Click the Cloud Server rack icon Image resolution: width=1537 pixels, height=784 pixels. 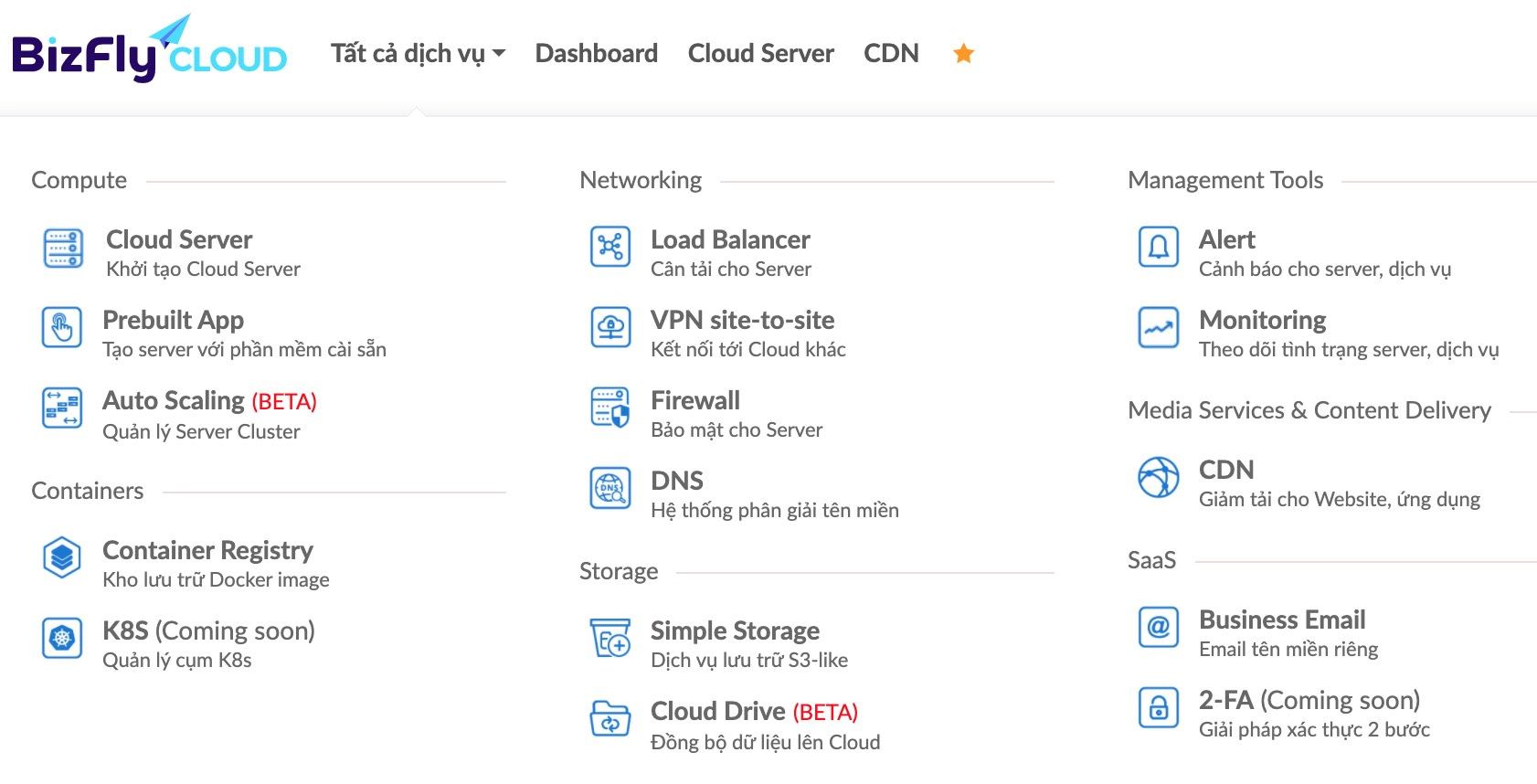[63, 249]
